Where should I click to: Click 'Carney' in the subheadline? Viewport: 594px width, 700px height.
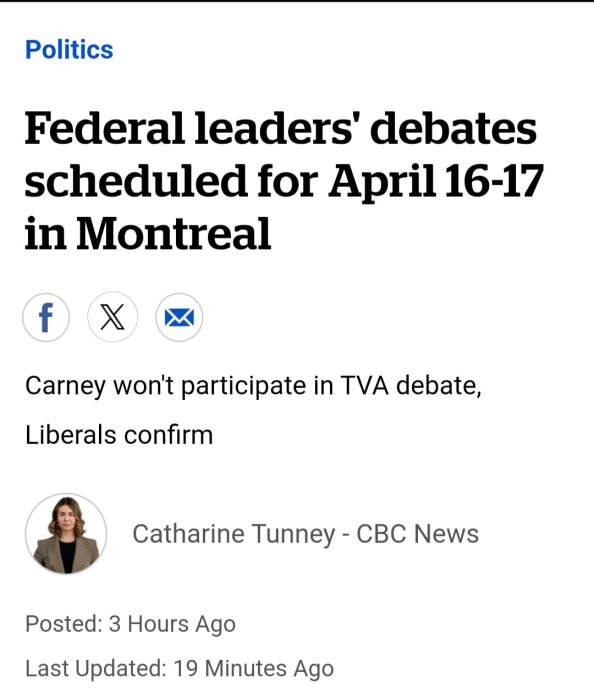tap(65, 386)
